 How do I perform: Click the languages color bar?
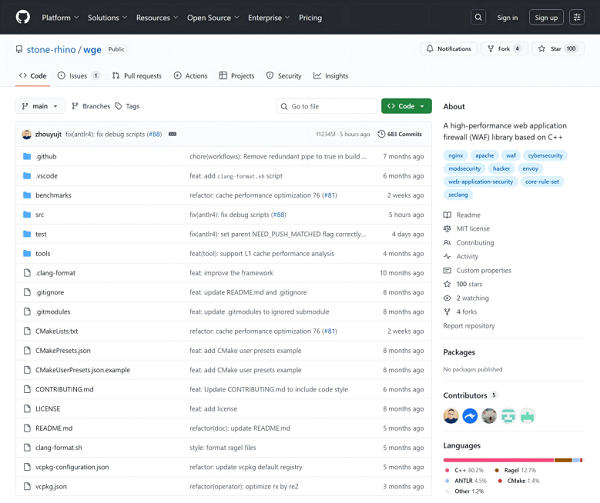click(514, 459)
